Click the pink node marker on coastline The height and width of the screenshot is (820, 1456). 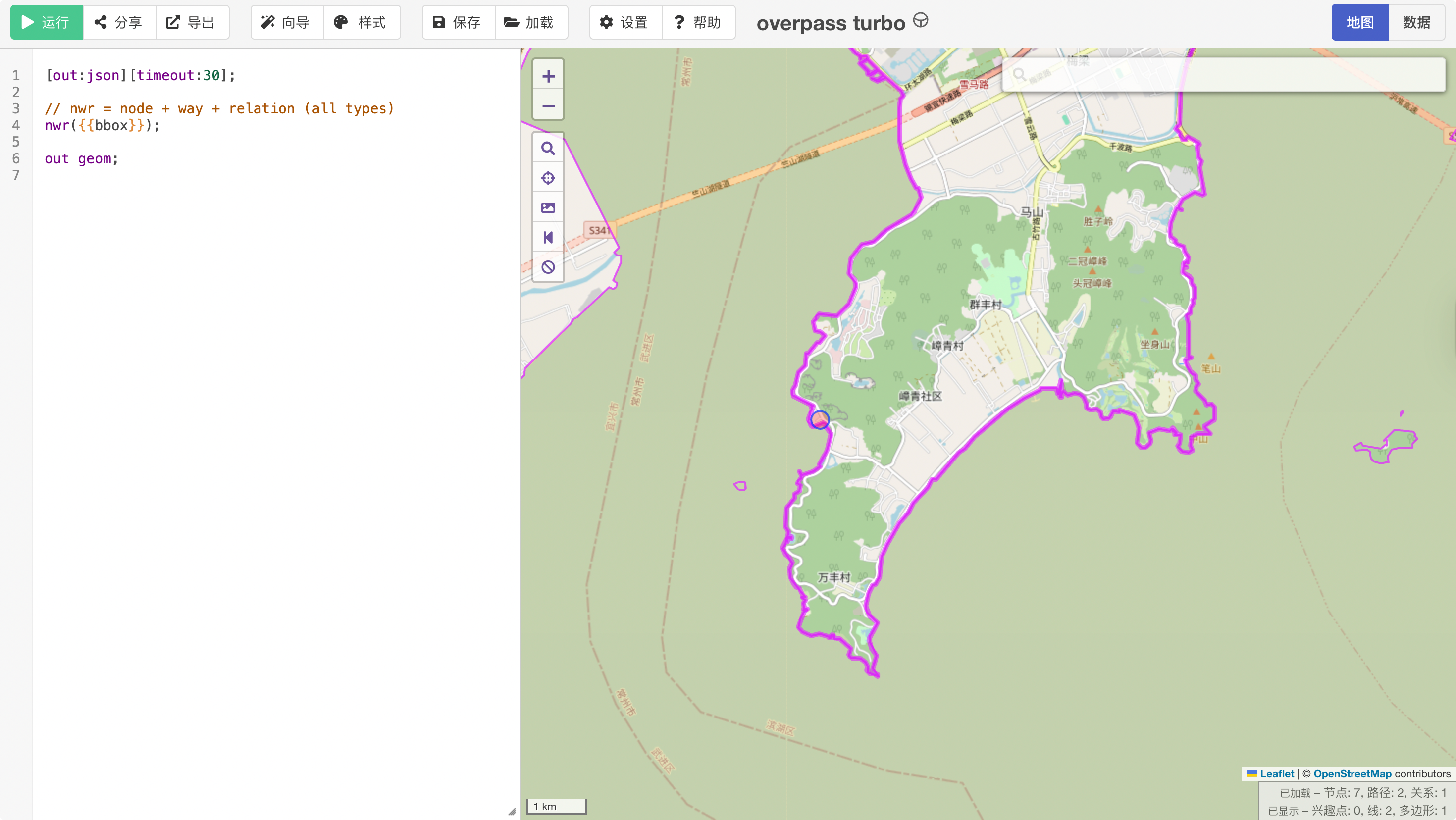click(820, 420)
